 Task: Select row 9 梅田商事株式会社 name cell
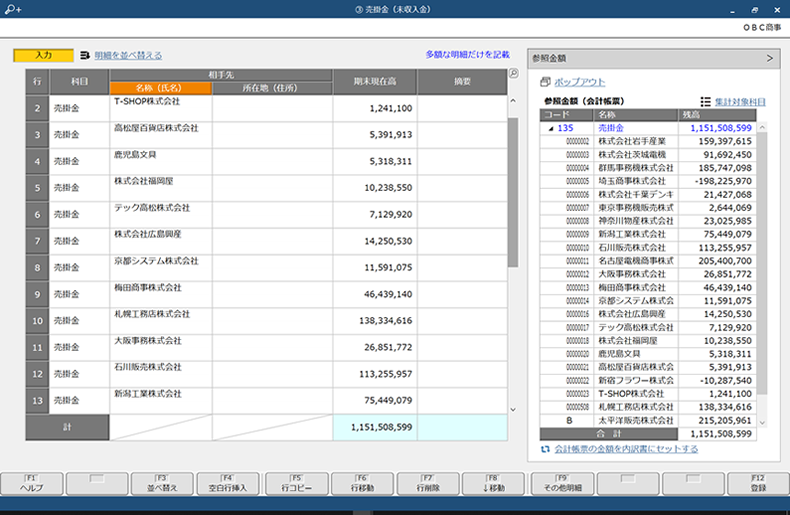tap(161, 295)
